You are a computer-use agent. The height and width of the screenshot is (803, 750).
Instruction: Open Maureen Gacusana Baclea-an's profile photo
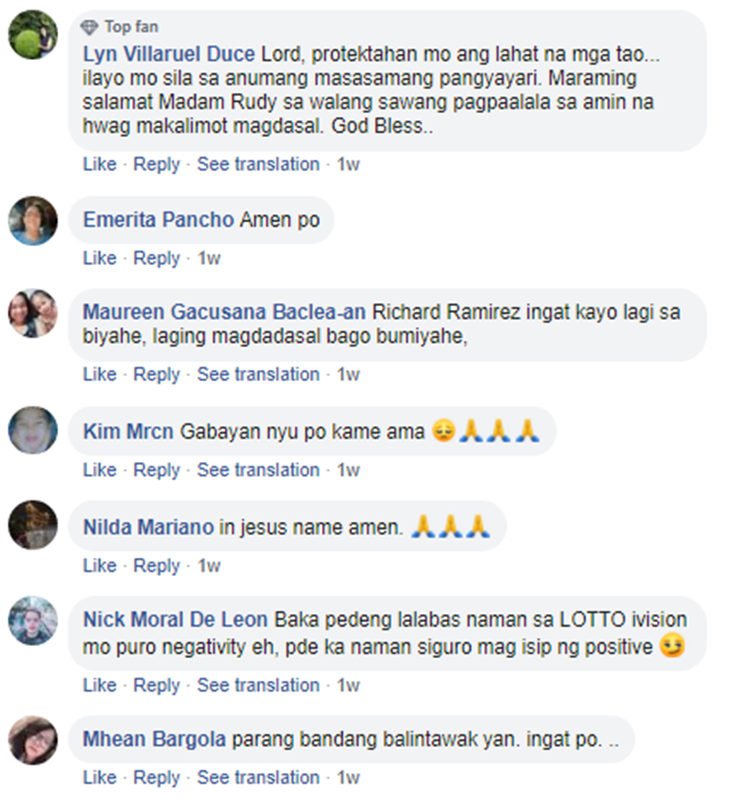click(x=33, y=313)
